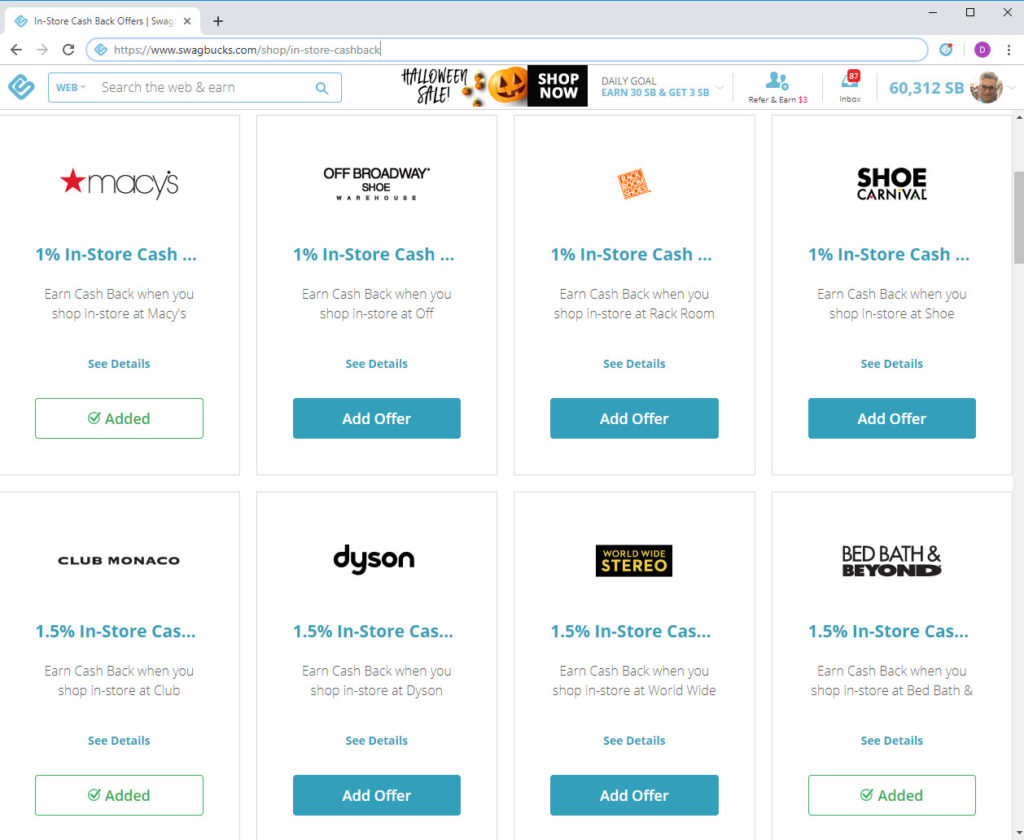Expand the Daily Goal dropdown chevron

pyautogui.click(x=720, y=88)
